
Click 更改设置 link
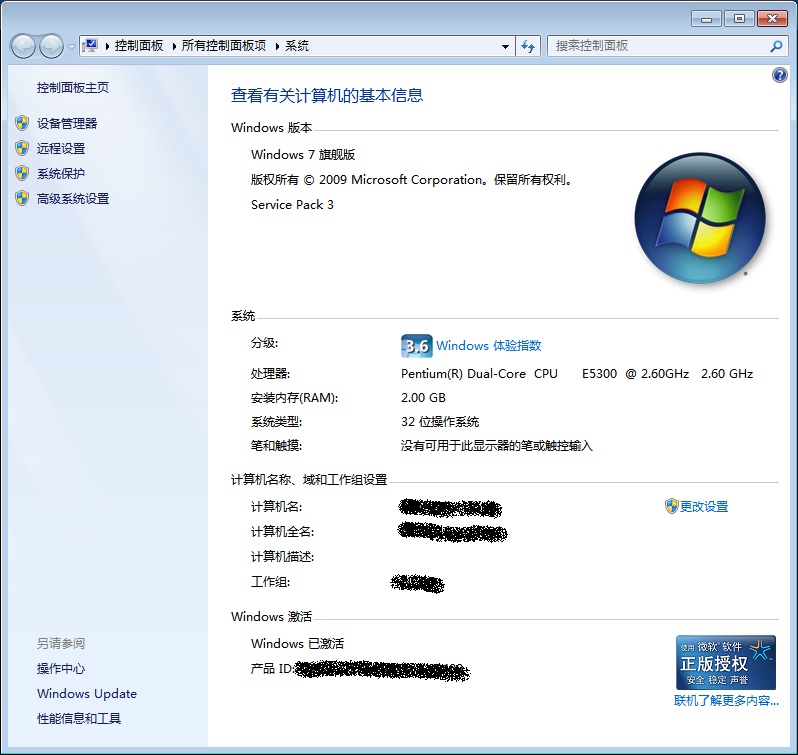704,506
